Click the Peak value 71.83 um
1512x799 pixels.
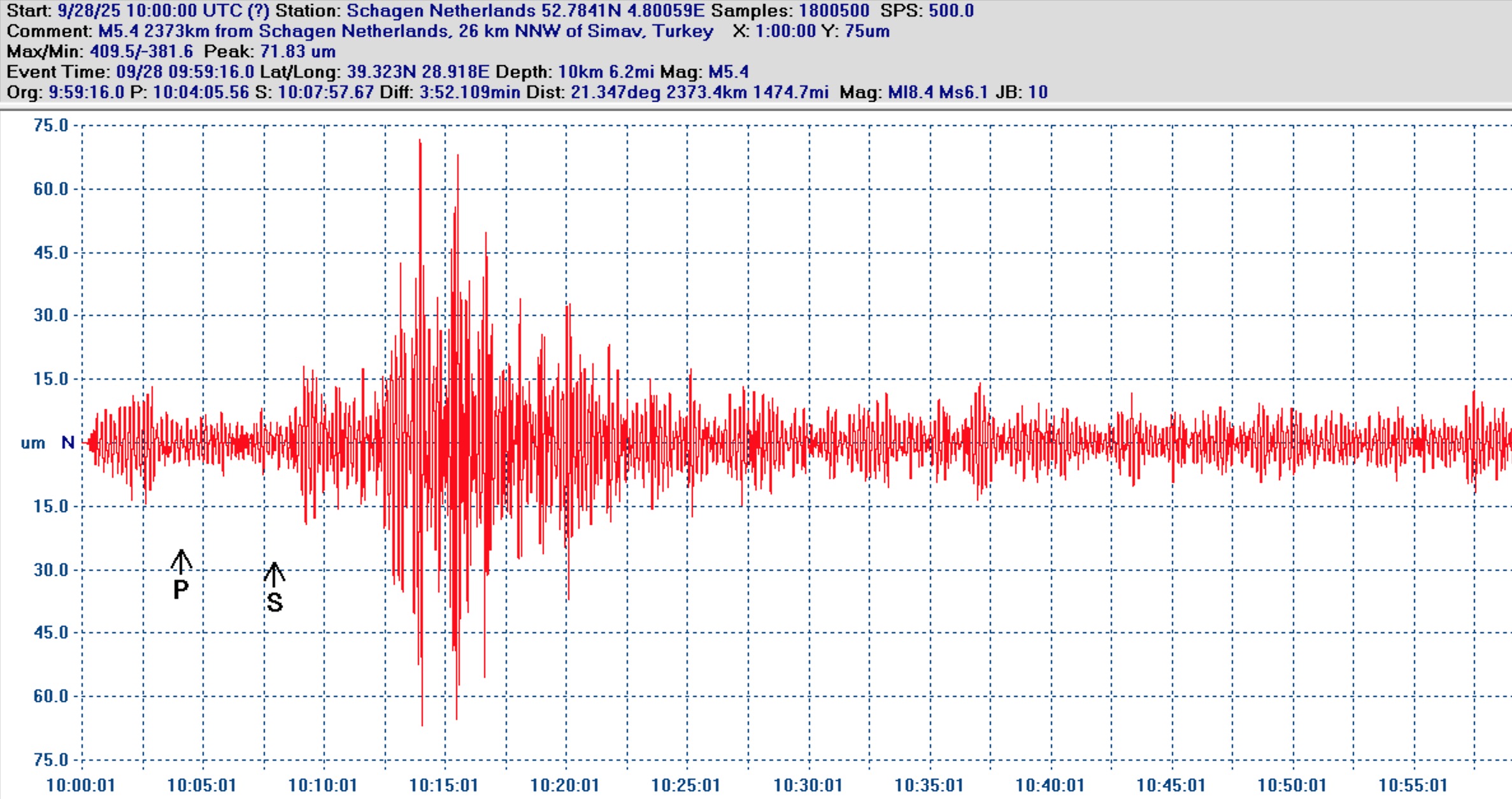point(297,52)
